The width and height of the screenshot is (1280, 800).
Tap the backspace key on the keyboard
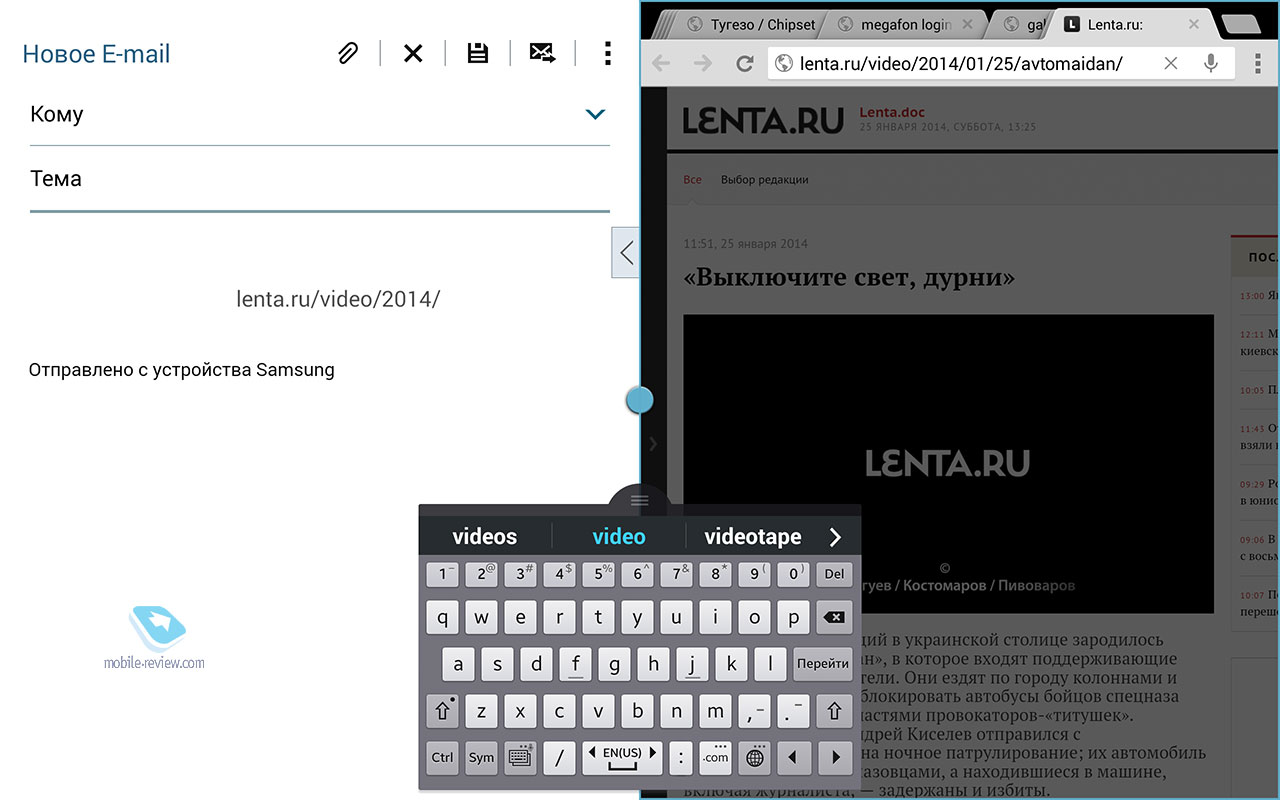tap(833, 618)
